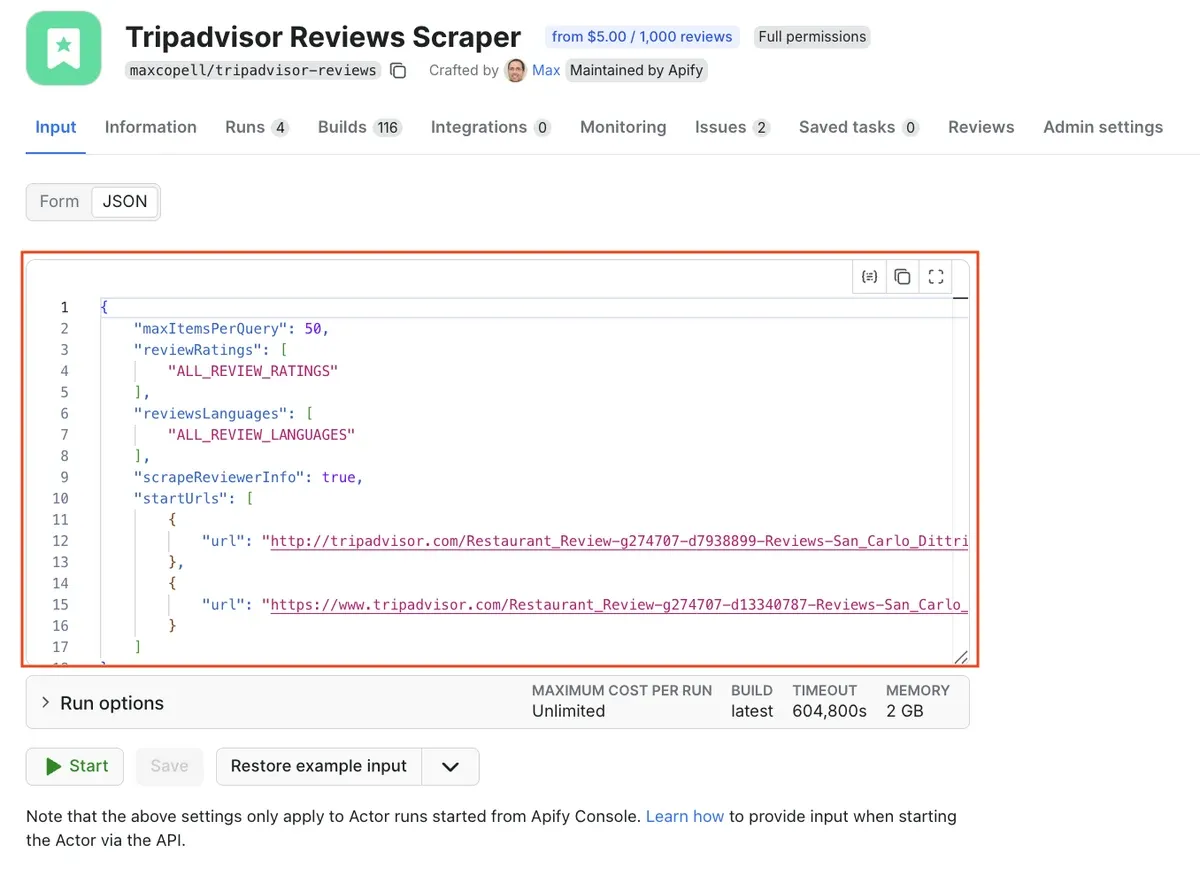This screenshot has width=1200, height=883.
Task: Click the green play icon on Start
Action: click(53, 766)
